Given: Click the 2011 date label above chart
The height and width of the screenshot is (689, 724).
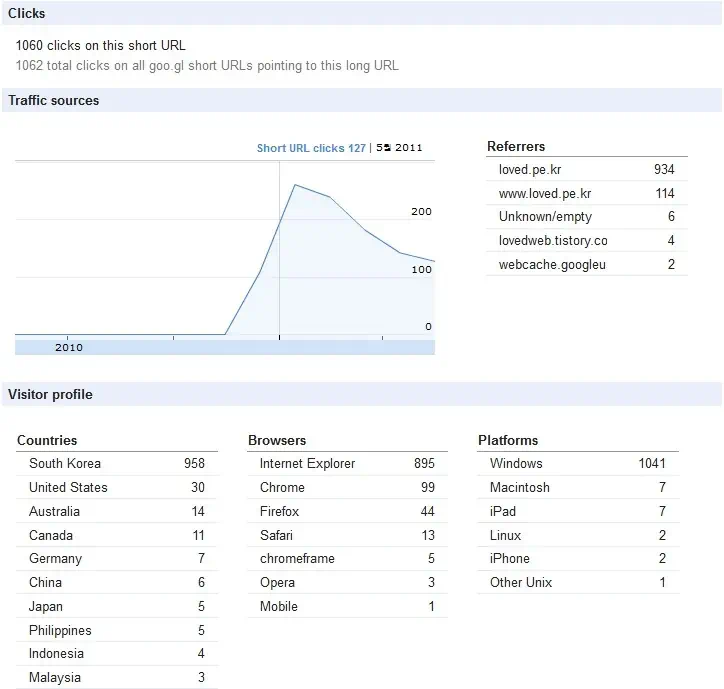Looking at the screenshot, I should click(399, 148).
